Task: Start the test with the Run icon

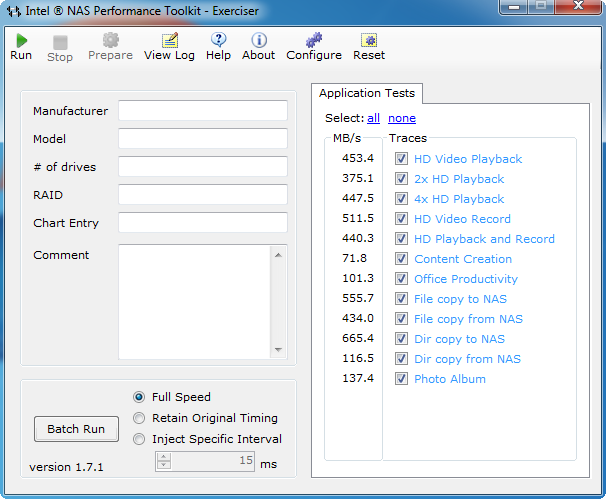Action: pos(22,41)
